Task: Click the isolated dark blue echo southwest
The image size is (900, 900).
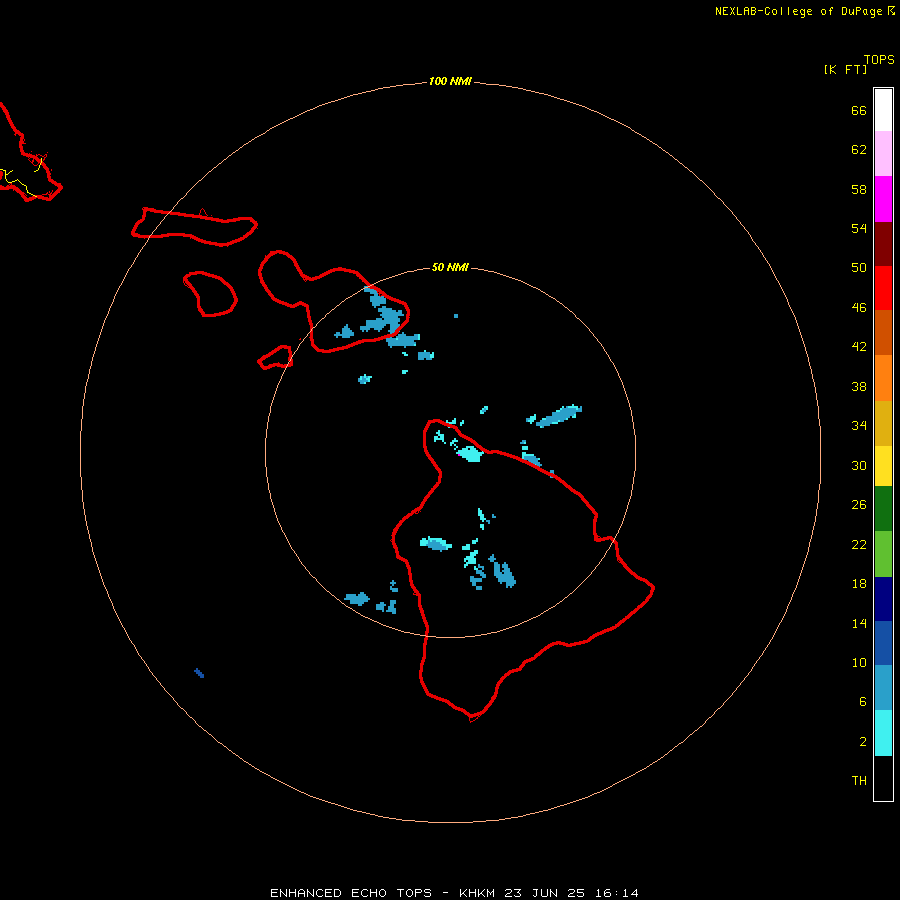Action: 199,673
